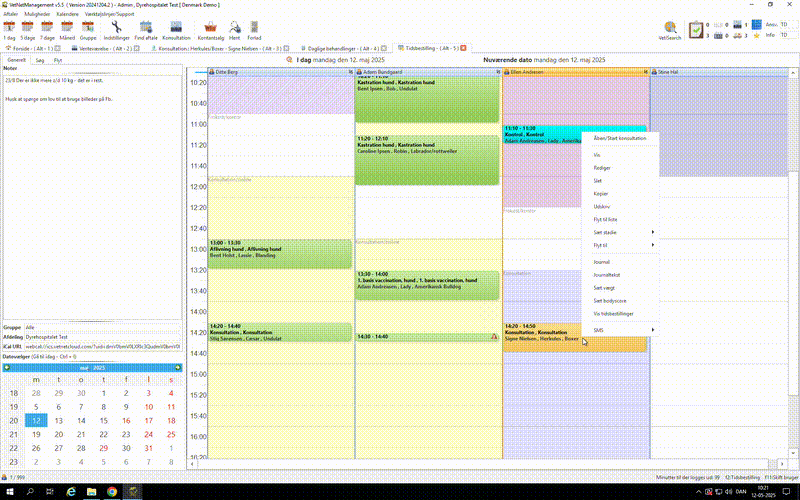Open the 13:00 Aflivning hund appointment
This screenshot has width=800, height=500.
pyautogui.click(x=280, y=254)
